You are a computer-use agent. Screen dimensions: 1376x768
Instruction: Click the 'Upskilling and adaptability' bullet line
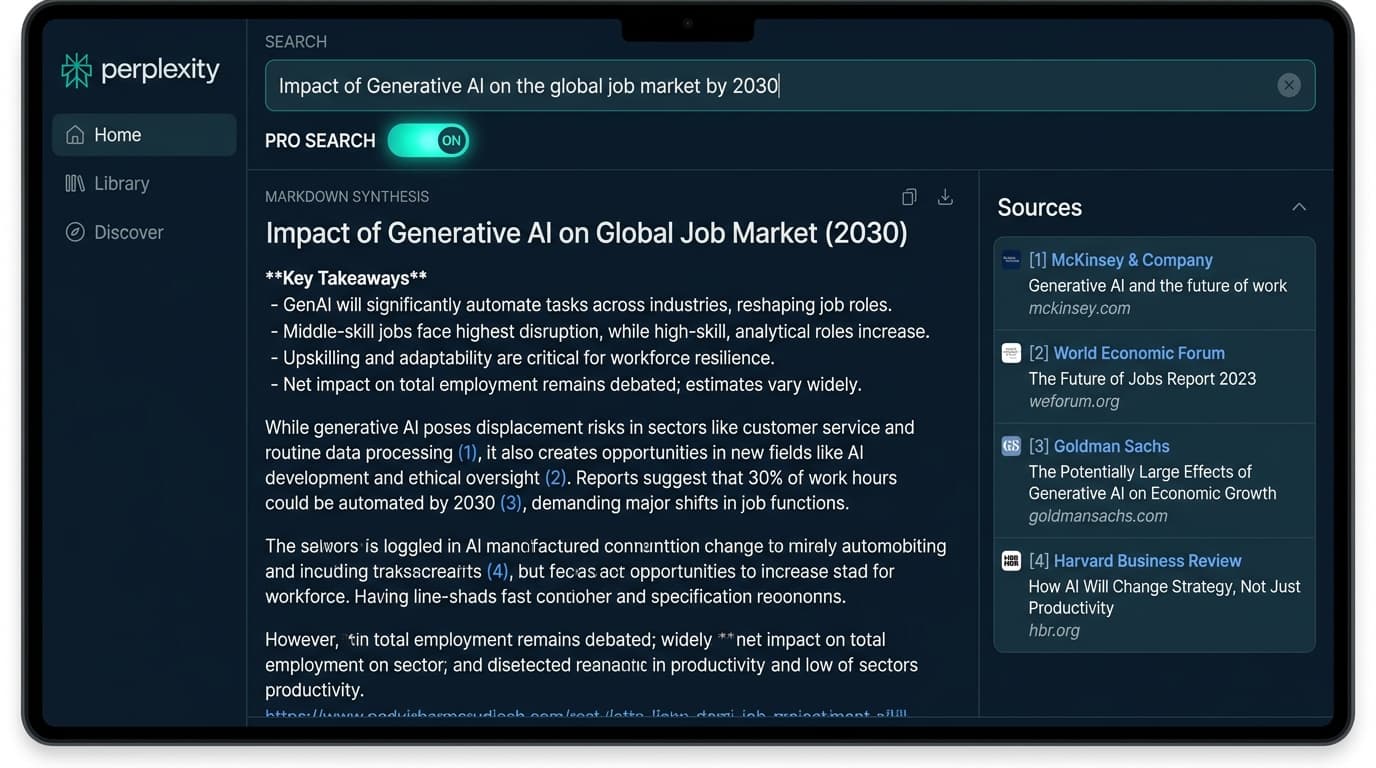point(523,358)
